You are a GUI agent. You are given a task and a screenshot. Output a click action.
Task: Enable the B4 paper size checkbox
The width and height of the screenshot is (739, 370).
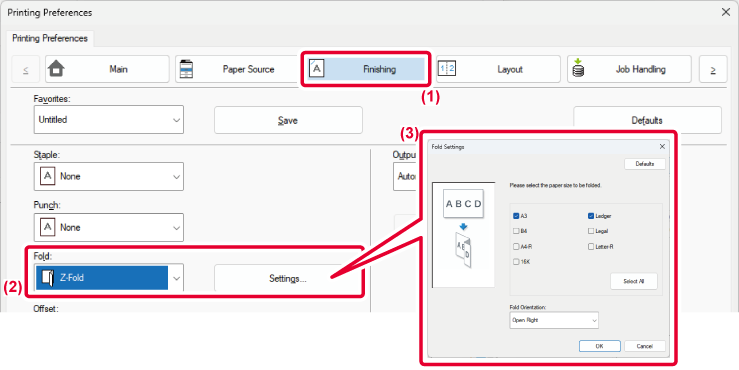pos(516,231)
